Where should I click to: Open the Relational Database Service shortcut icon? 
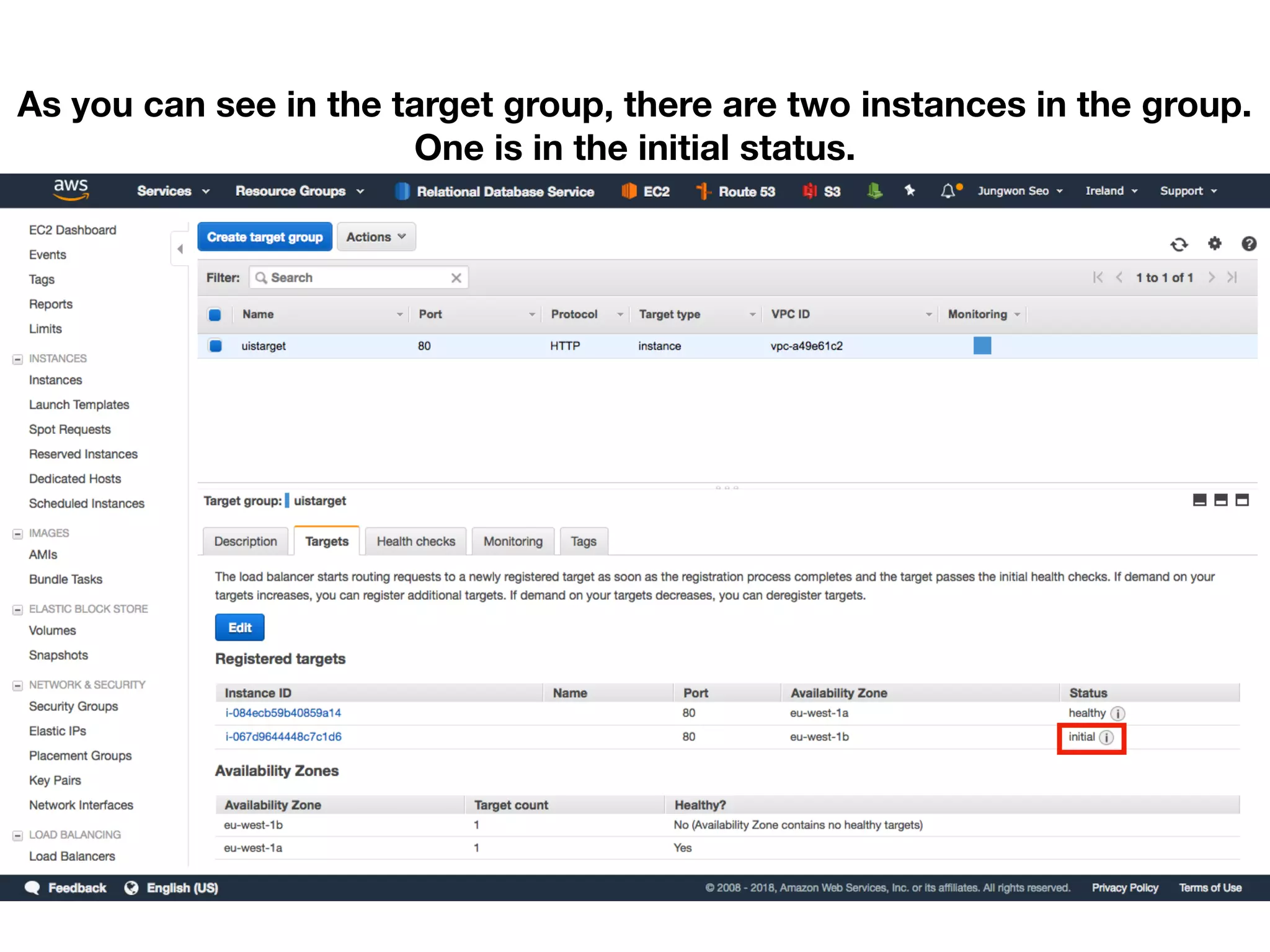(x=402, y=191)
